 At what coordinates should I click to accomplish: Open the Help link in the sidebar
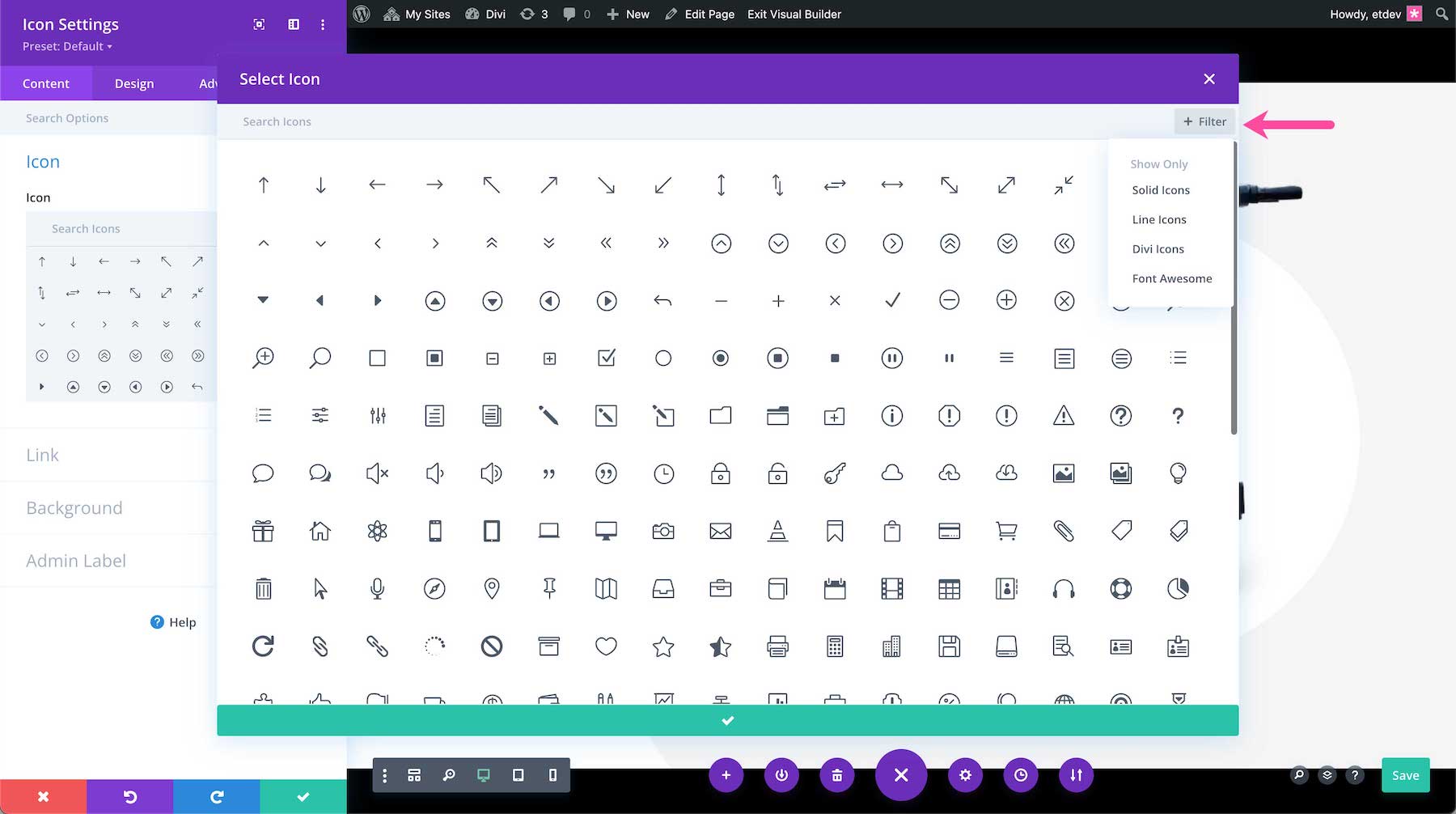(173, 621)
